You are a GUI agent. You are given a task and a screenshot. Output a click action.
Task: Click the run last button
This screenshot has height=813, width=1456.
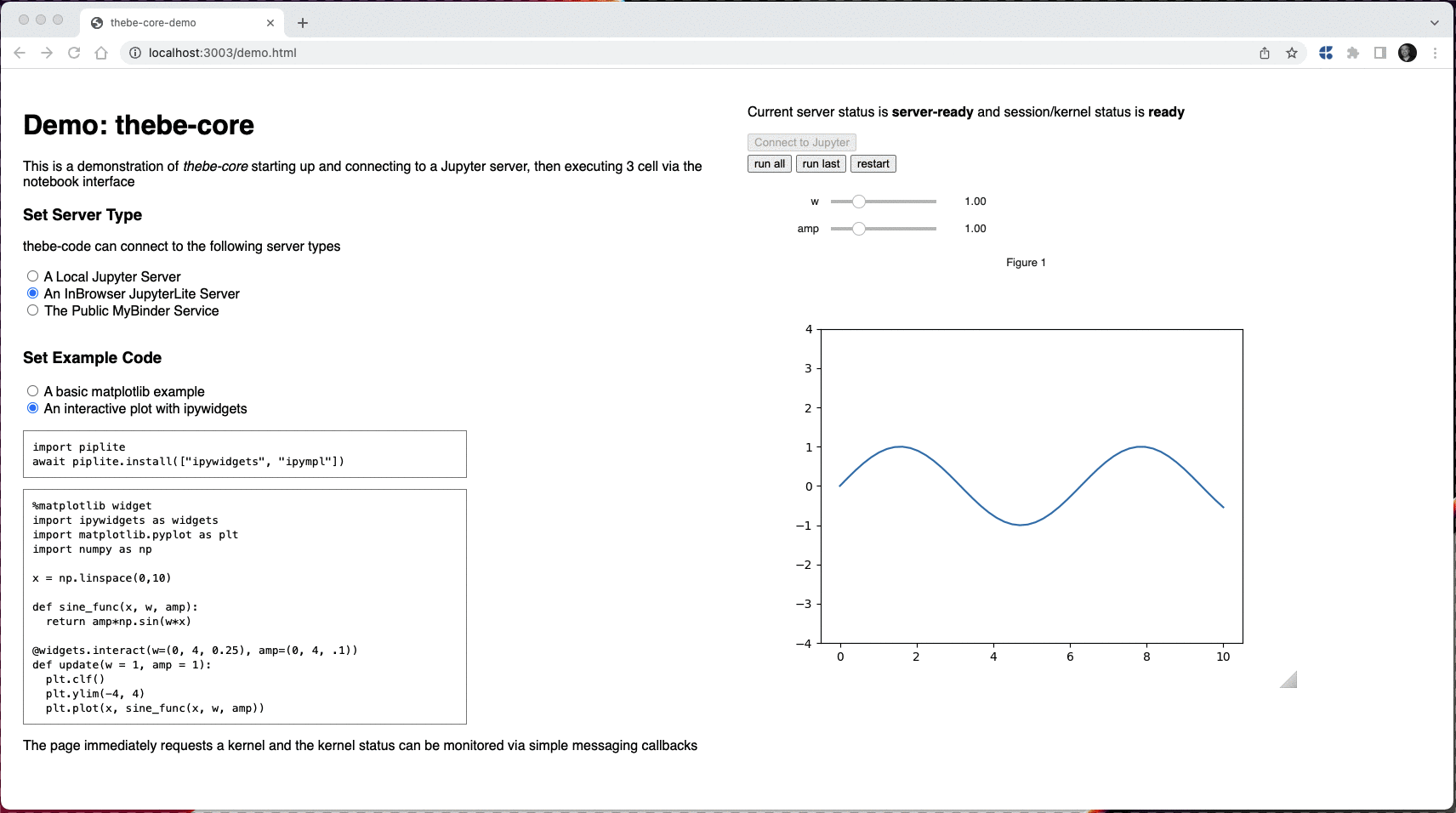pos(821,163)
